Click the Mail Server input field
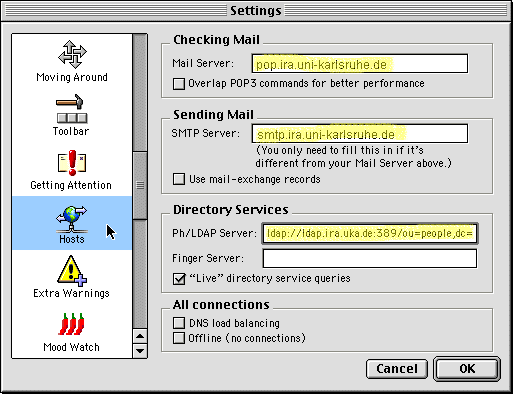 pyautogui.click(x=360, y=64)
